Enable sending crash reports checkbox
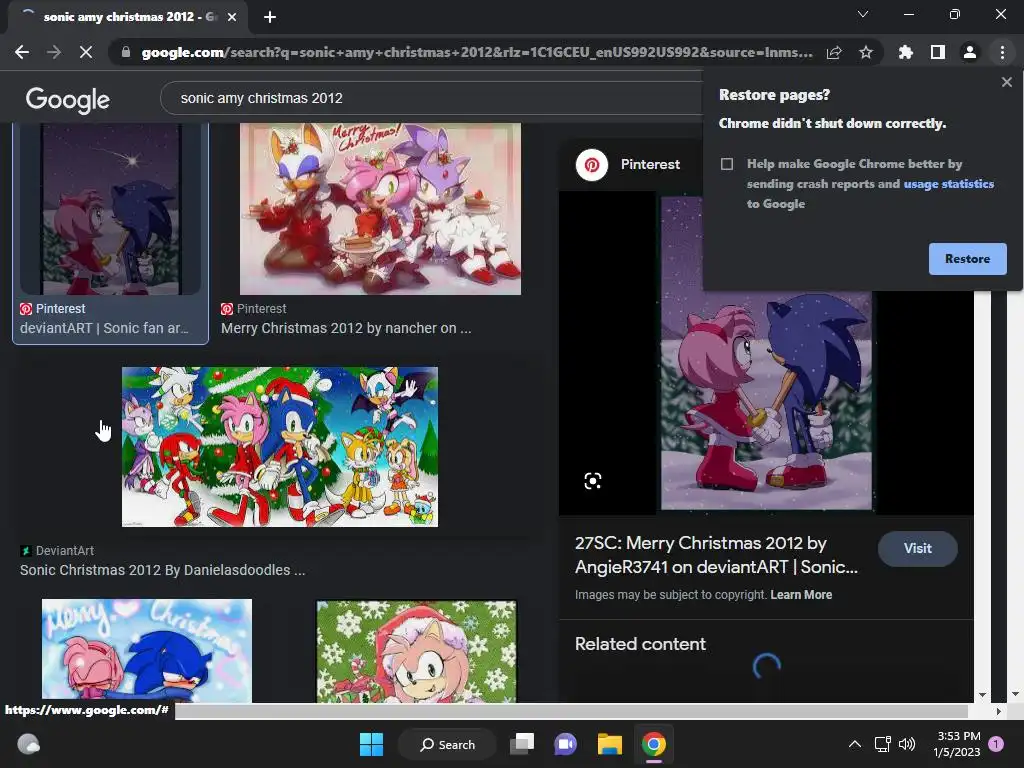This screenshot has width=1024, height=768. tap(727, 164)
